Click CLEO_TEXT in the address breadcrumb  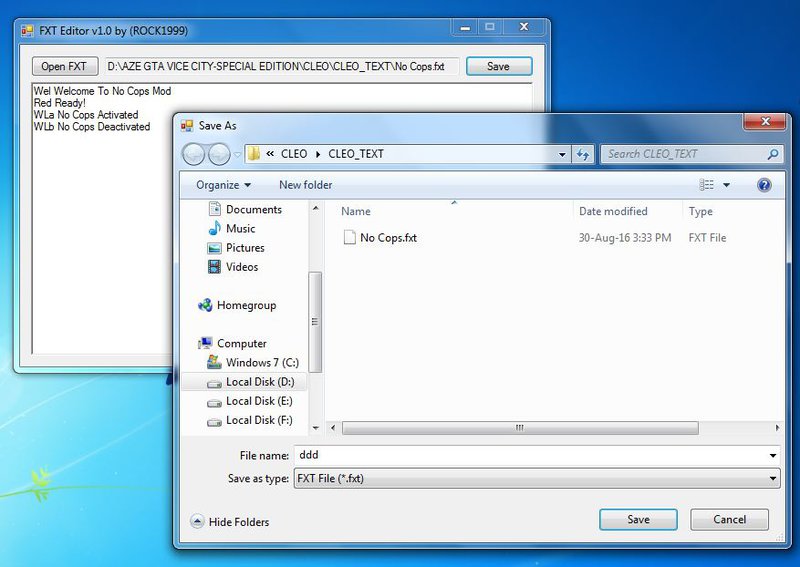tap(356, 154)
